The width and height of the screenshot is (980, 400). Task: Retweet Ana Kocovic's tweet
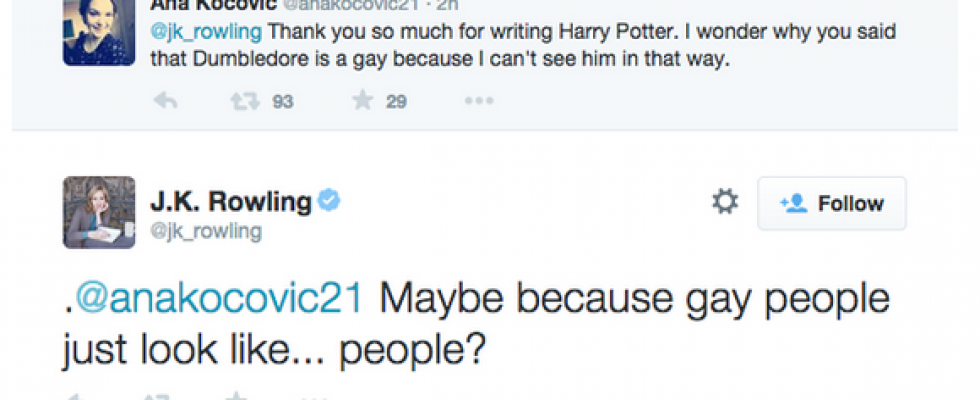coord(245,101)
